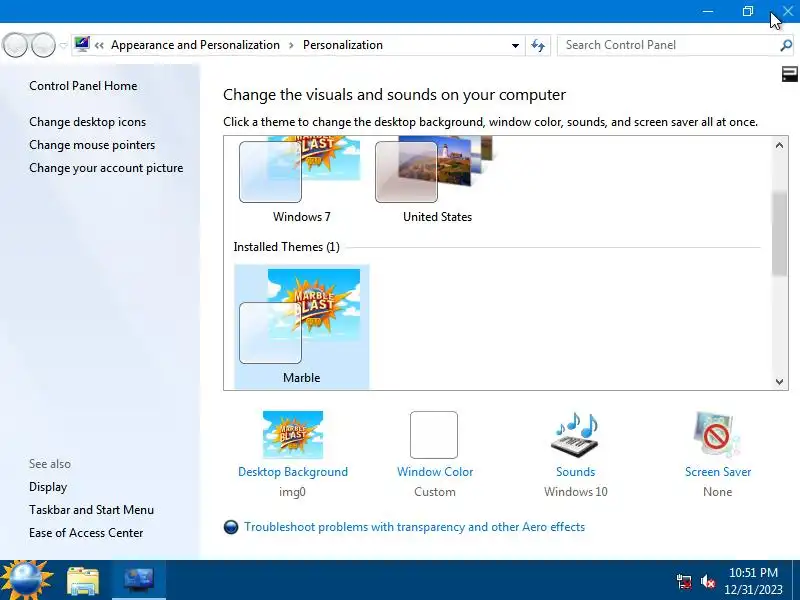Open the address bar history dropdown
800x600 pixels.
(515, 45)
